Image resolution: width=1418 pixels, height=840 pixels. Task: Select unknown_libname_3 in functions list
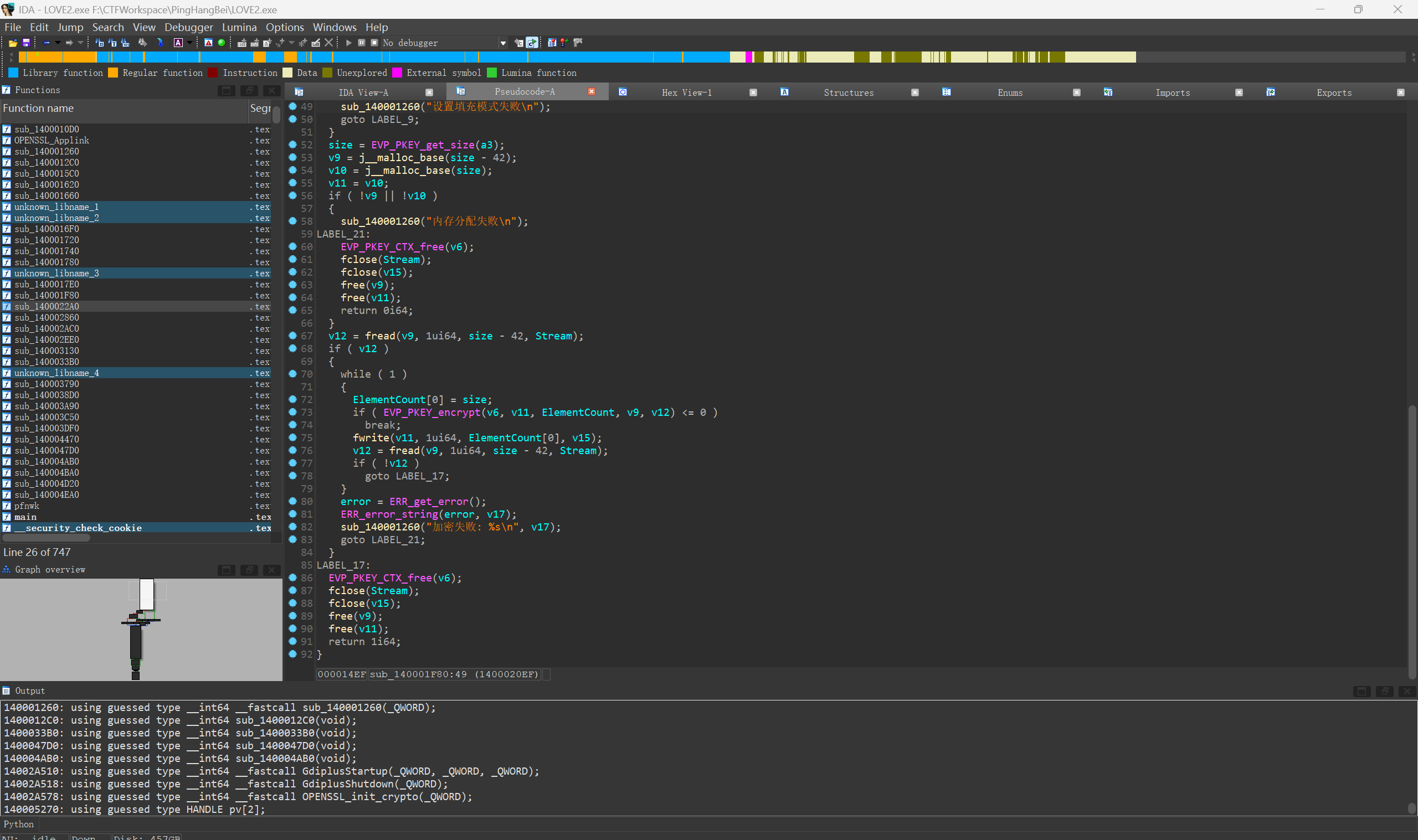pos(56,274)
